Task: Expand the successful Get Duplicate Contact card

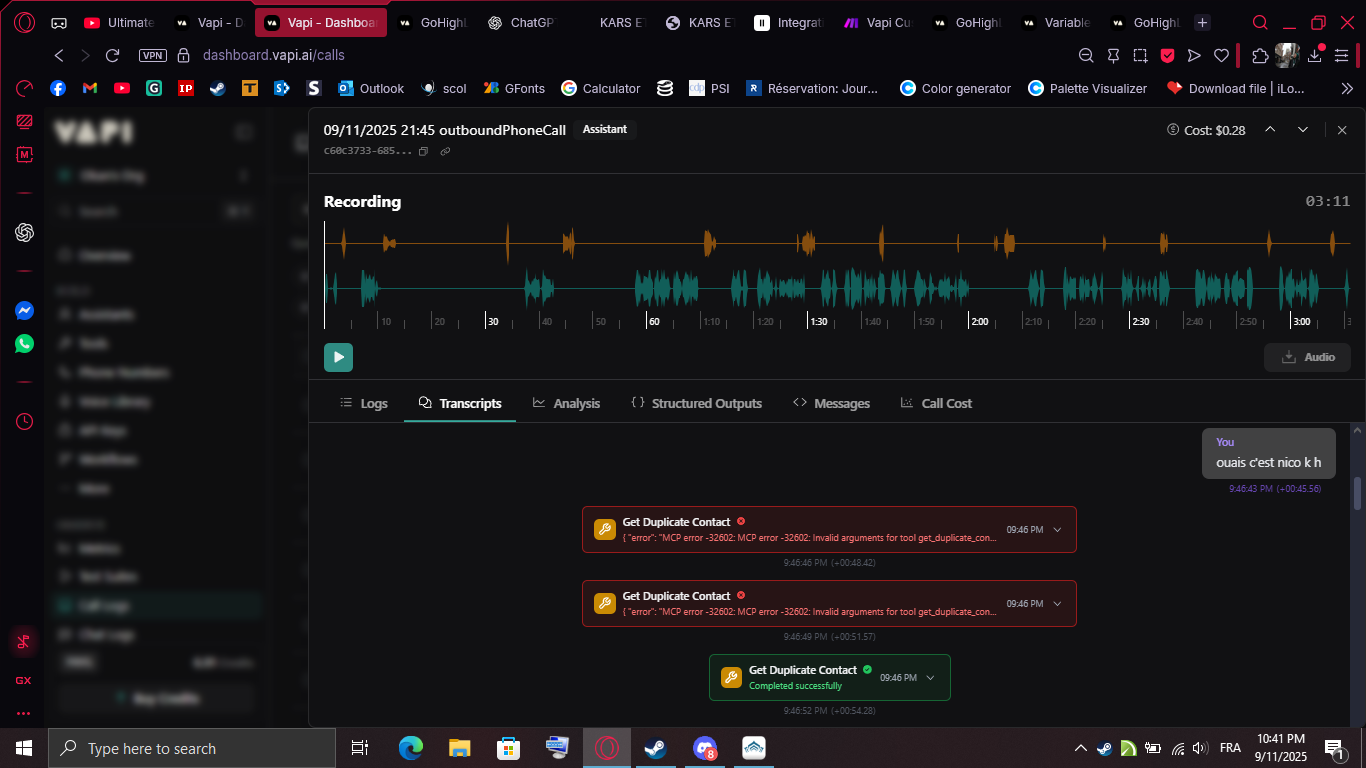Action: (x=930, y=677)
